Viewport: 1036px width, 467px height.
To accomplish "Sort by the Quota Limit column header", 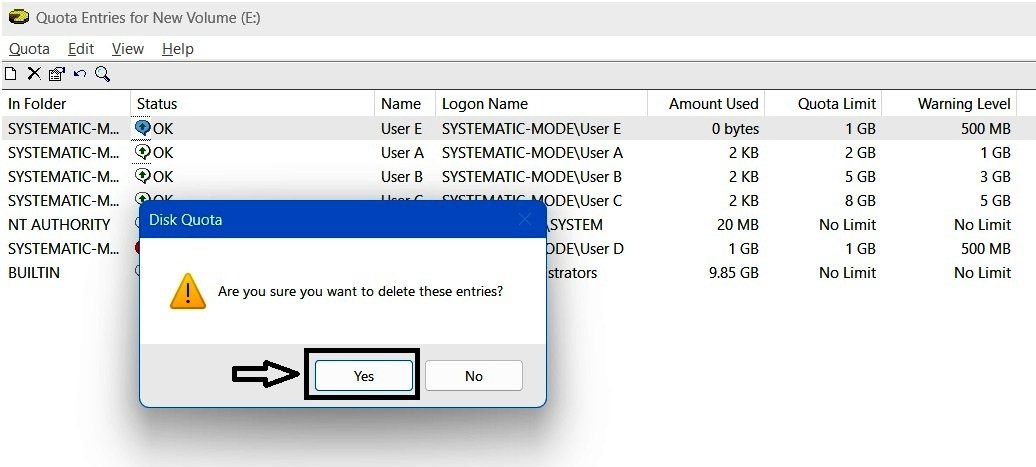I will [x=823, y=104].
